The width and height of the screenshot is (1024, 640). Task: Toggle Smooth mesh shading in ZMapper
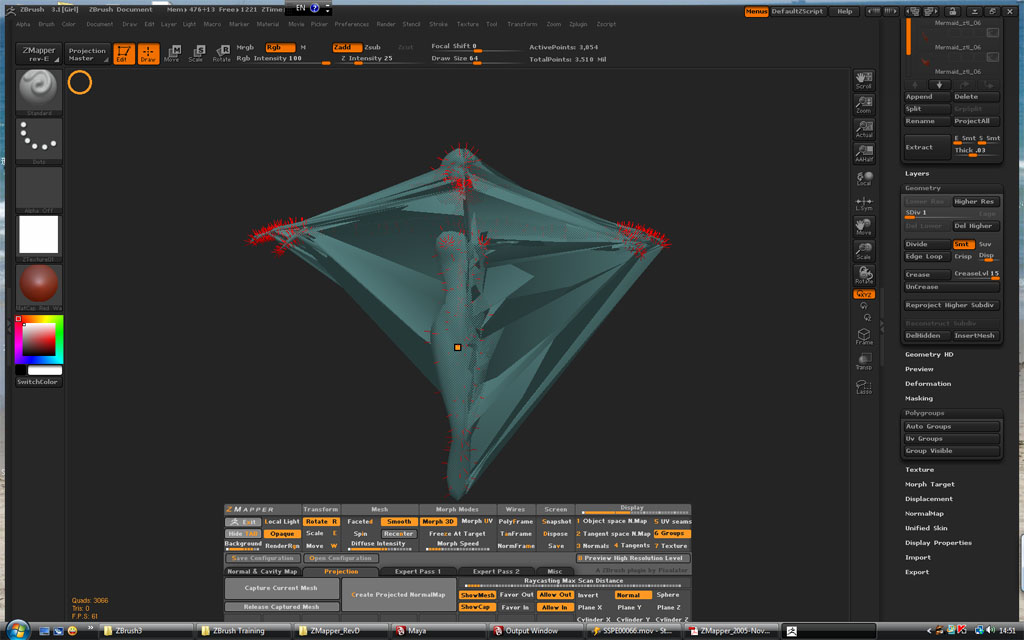point(399,522)
